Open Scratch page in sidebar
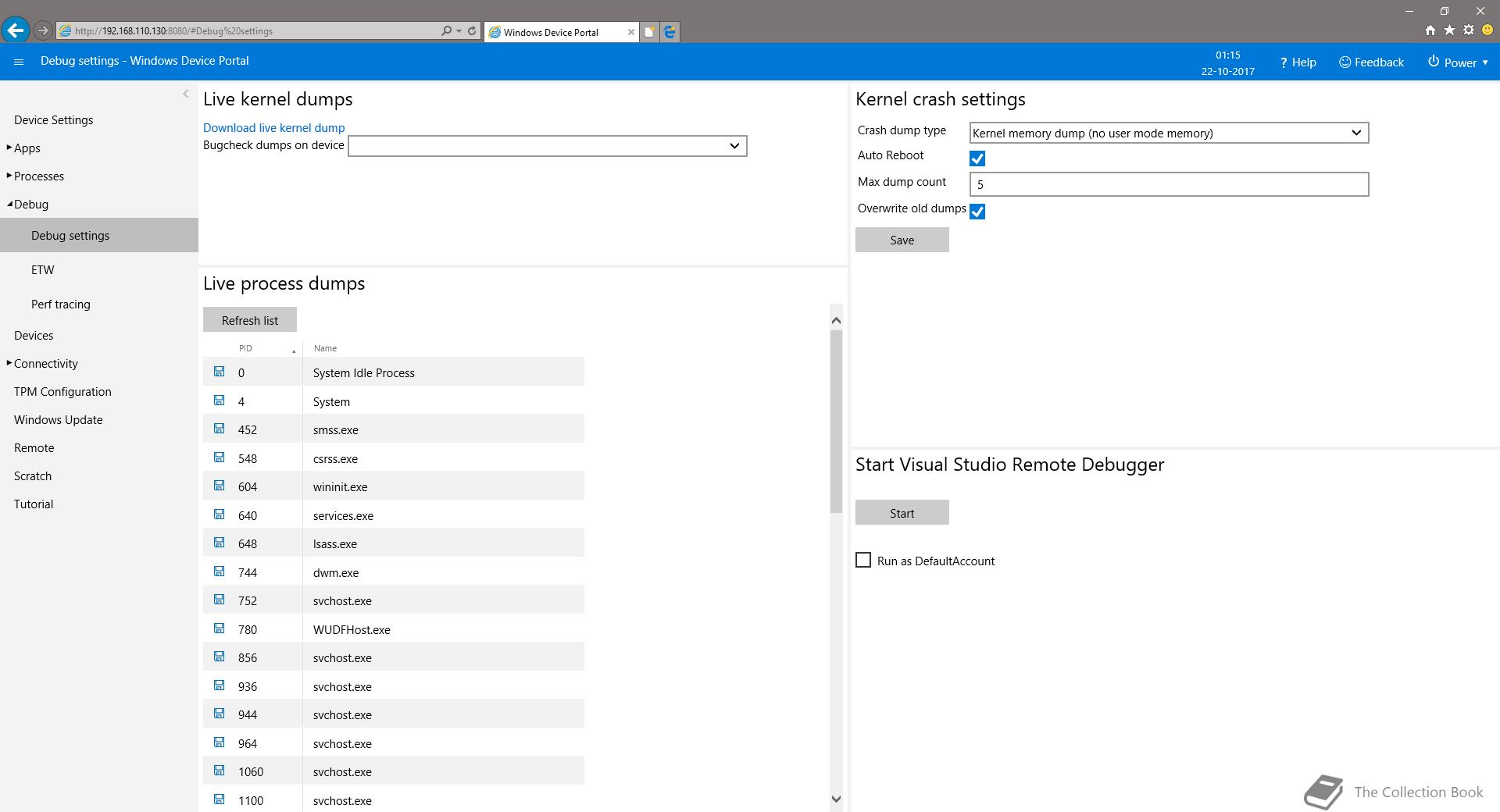The width and height of the screenshot is (1500, 812). pyautogui.click(x=33, y=475)
